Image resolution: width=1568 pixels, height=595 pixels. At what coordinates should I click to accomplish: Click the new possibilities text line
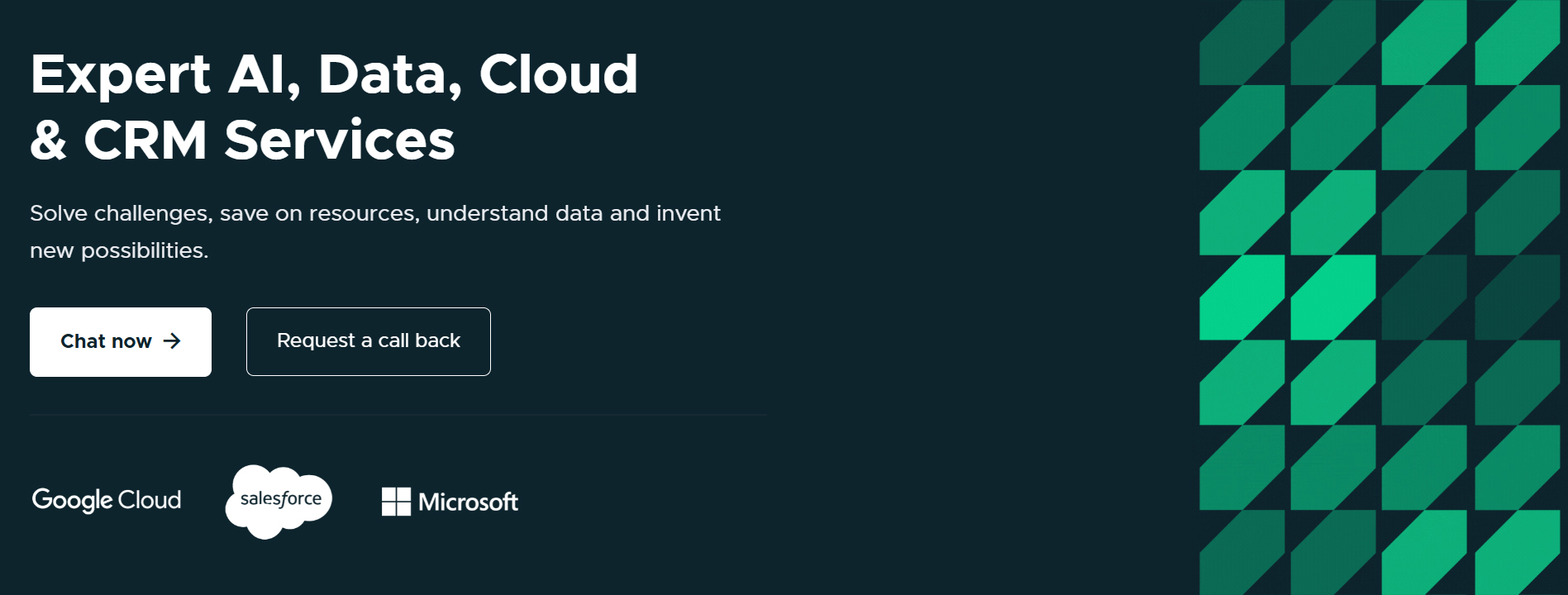coord(119,250)
